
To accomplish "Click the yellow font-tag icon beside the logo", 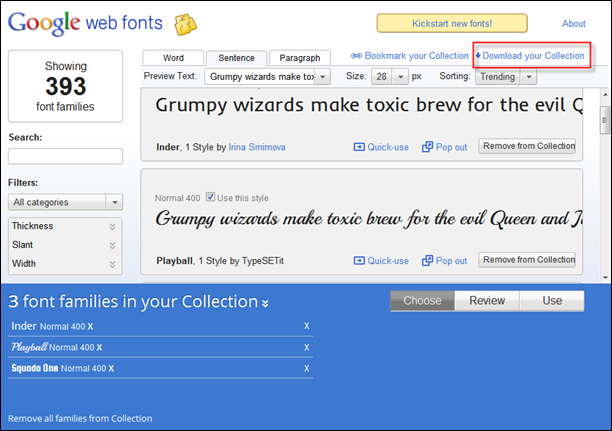I will (x=185, y=25).
